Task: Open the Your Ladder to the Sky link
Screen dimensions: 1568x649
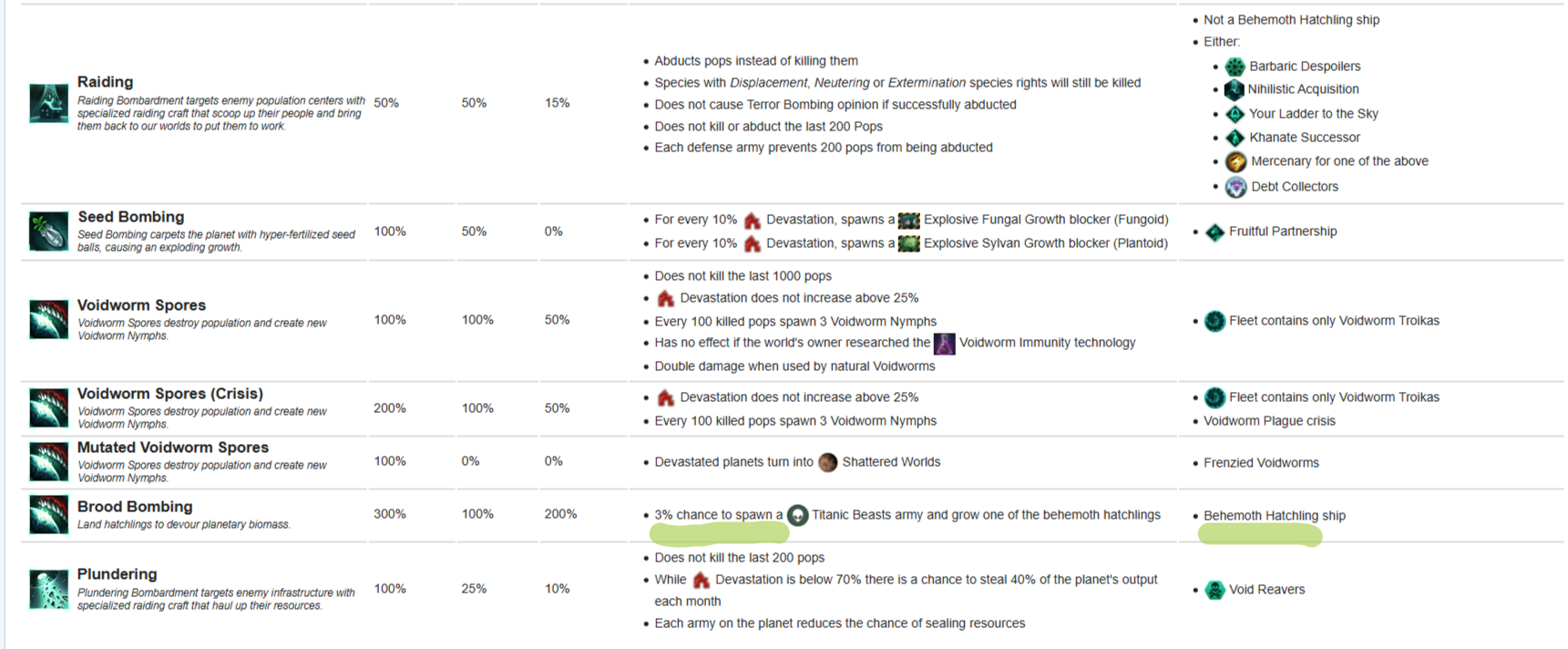Action: [x=1313, y=114]
